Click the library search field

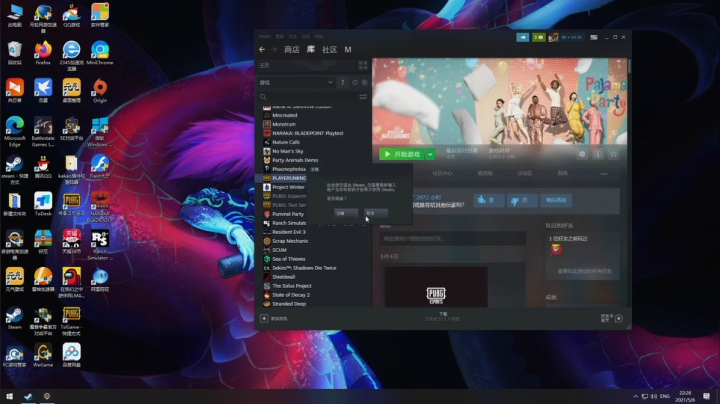click(309, 97)
